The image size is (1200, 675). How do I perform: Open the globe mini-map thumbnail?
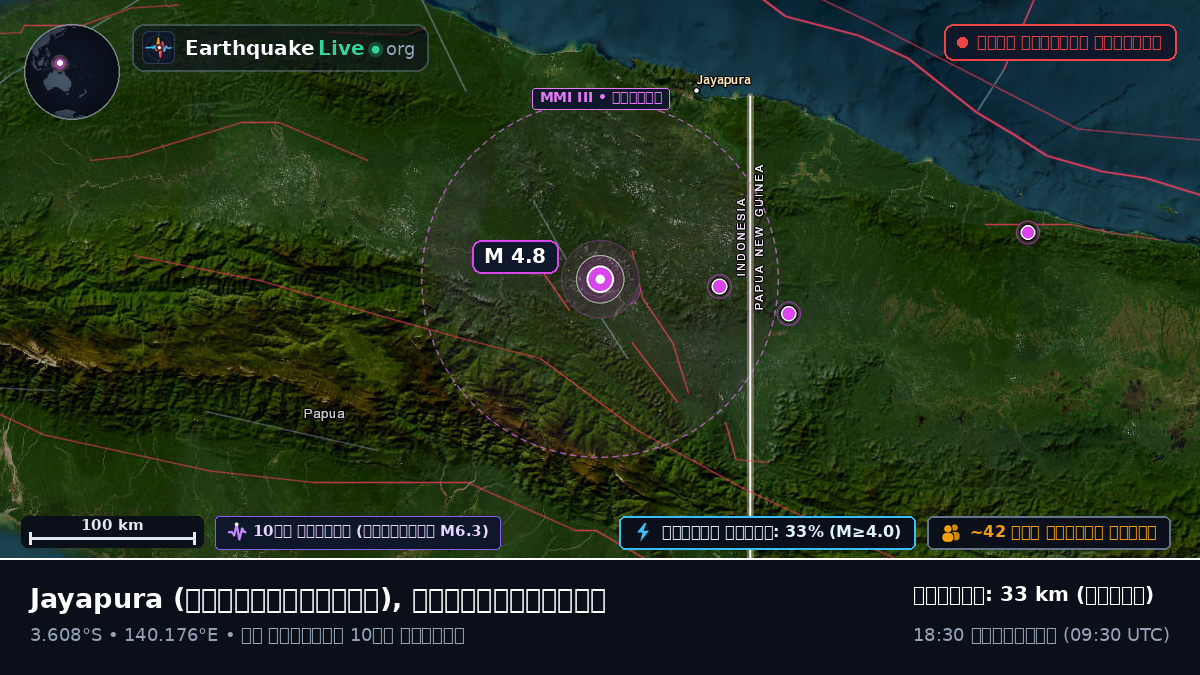click(x=72, y=72)
